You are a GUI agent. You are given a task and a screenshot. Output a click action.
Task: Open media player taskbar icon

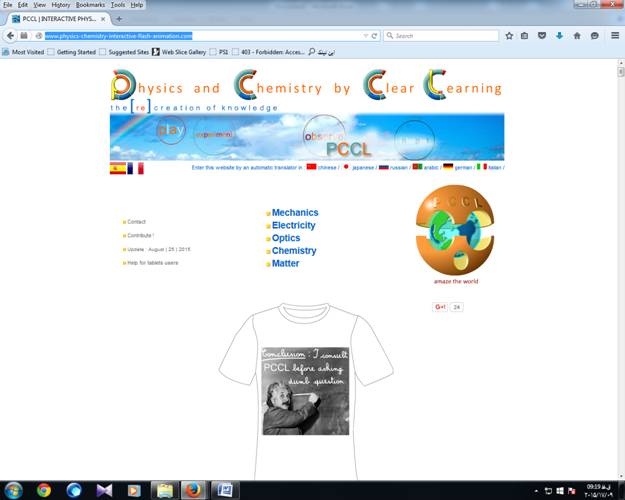pos(134,490)
